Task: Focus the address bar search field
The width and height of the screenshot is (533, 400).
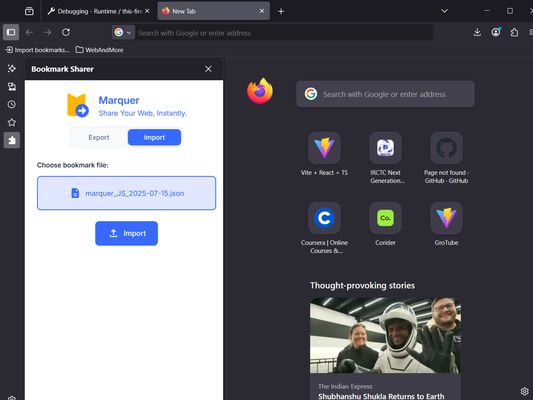Action: point(284,33)
